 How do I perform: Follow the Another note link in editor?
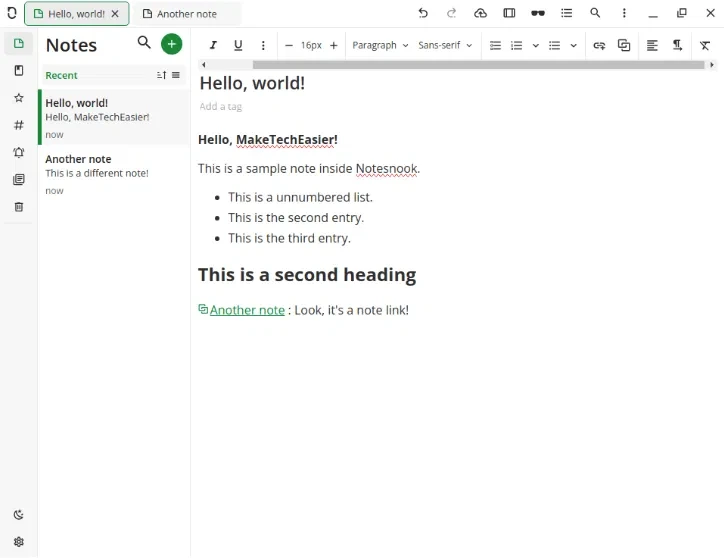247,310
